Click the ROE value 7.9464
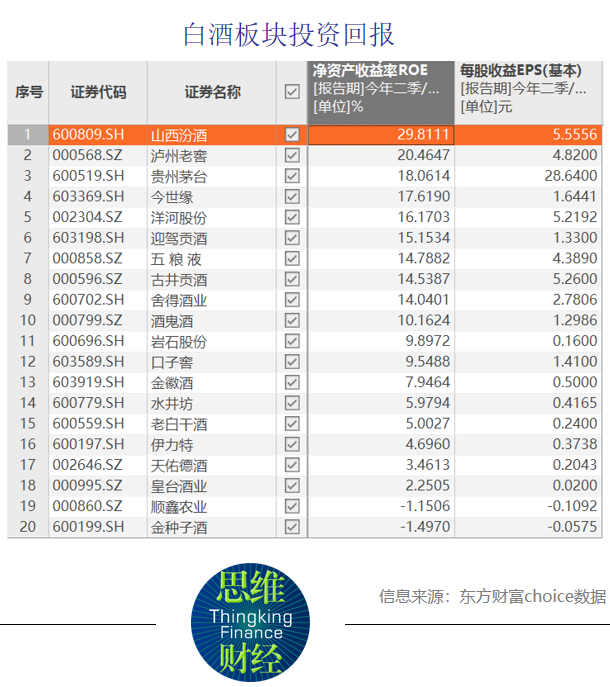Image resolution: width=610 pixels, height=687 pixels. point(427,382)
